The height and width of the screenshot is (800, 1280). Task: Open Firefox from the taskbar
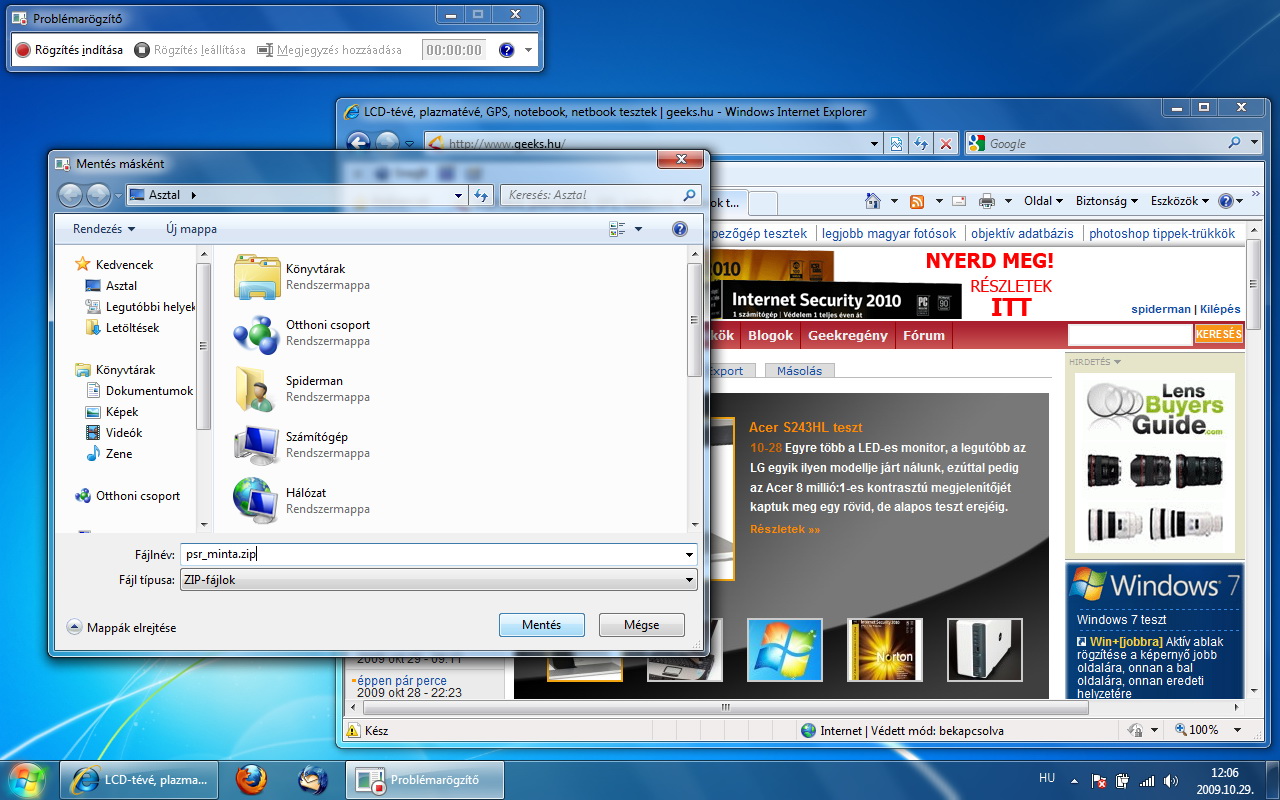point(252,779)
